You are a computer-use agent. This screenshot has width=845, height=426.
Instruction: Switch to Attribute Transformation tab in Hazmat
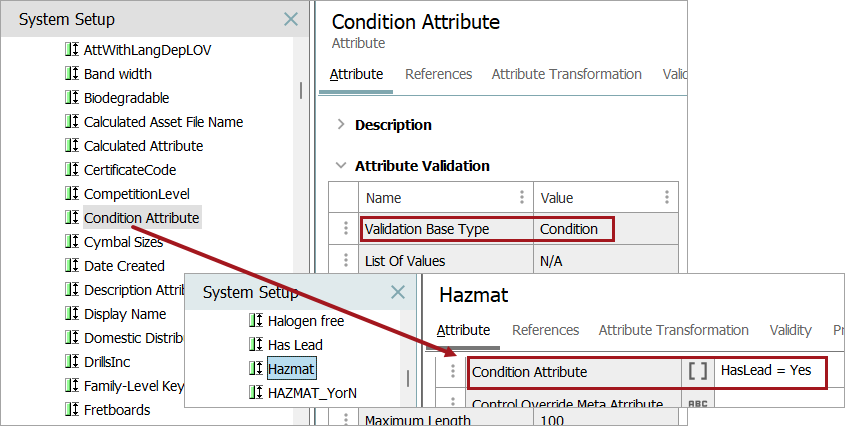pos(673,330)
